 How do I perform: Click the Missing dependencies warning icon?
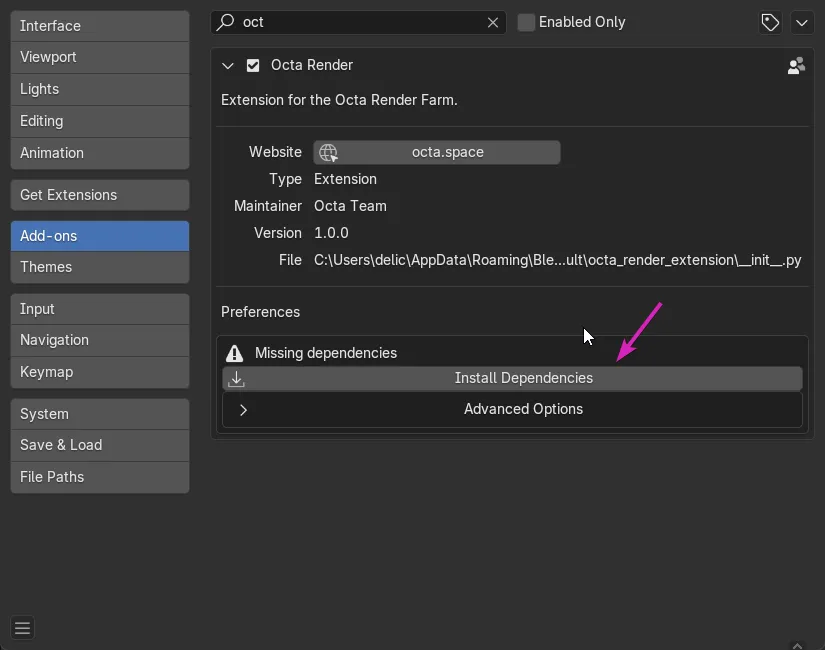[237, 352]
